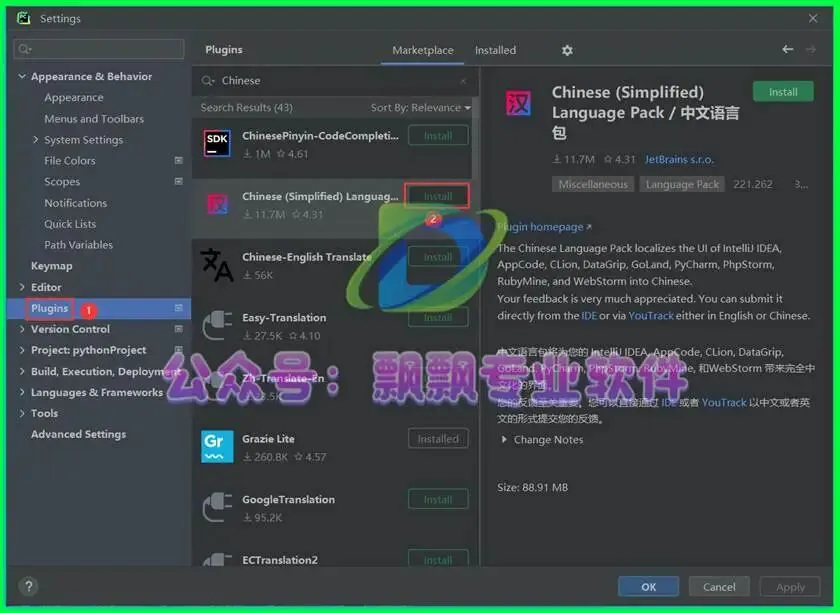Select the Easy-Translation plugin name
Screen dimensions: 840x613
[x=284, y=318]
